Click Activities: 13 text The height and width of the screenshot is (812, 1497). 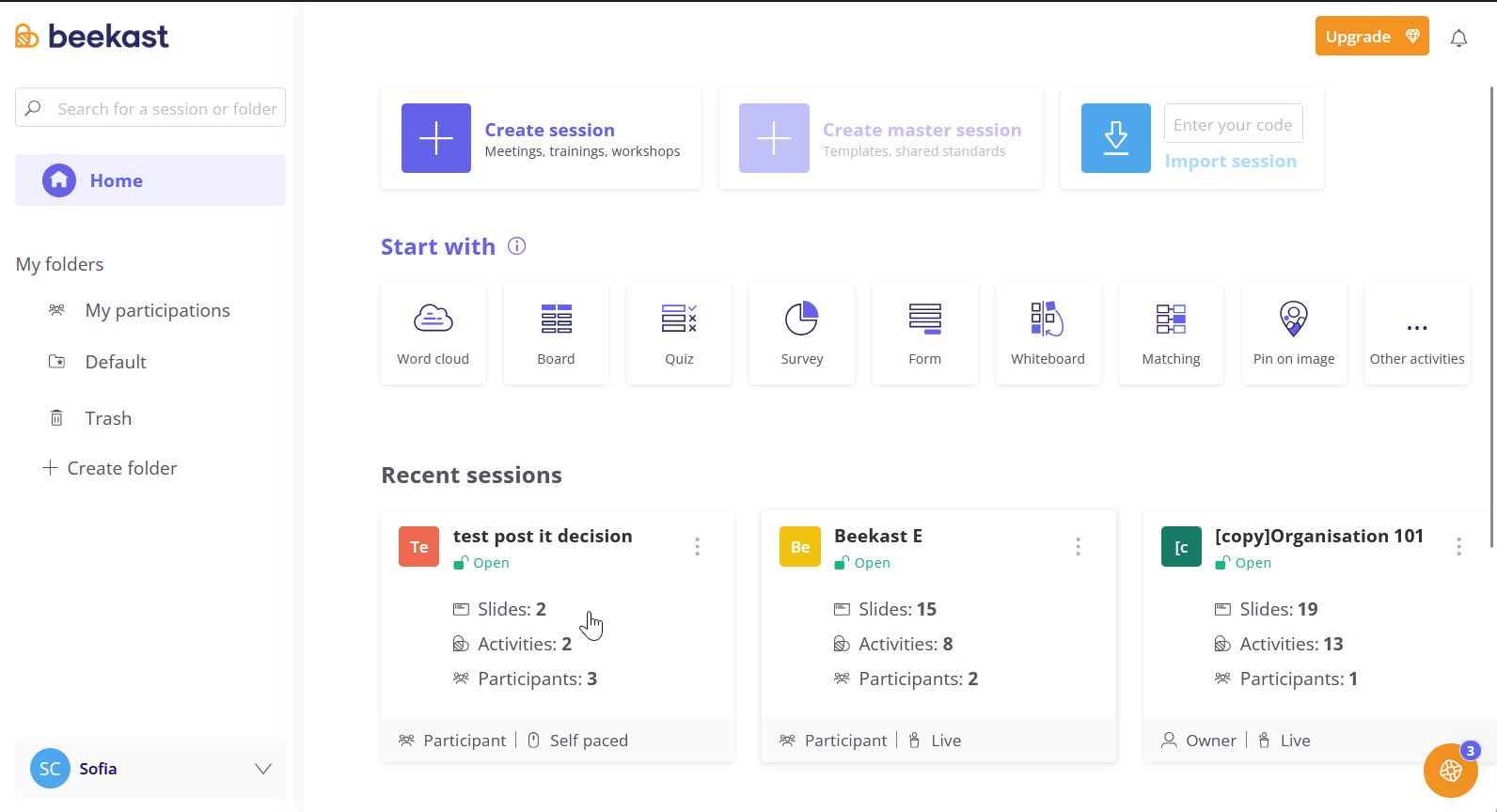click(1291, 644)
